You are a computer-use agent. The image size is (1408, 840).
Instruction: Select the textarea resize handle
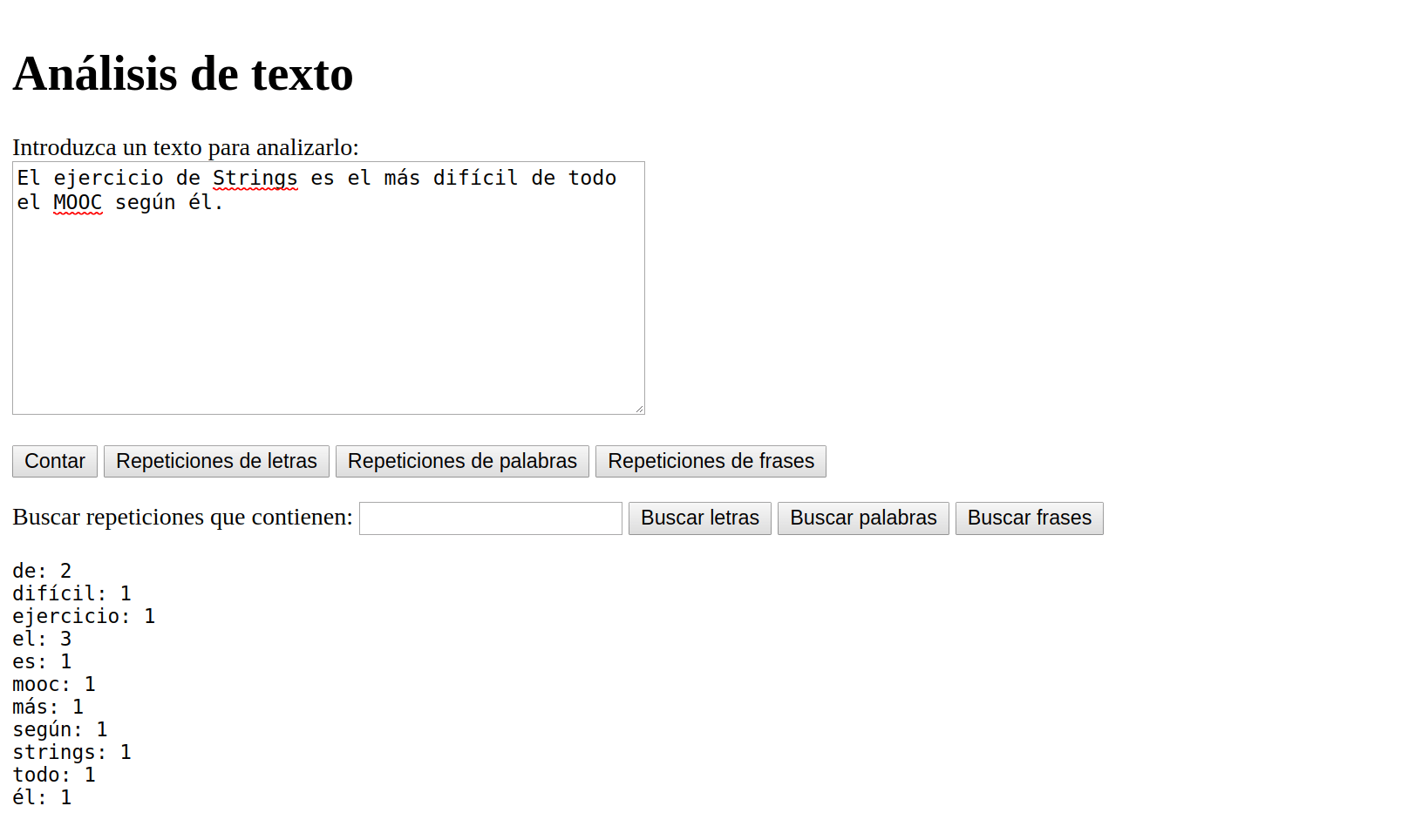[639, 409]
